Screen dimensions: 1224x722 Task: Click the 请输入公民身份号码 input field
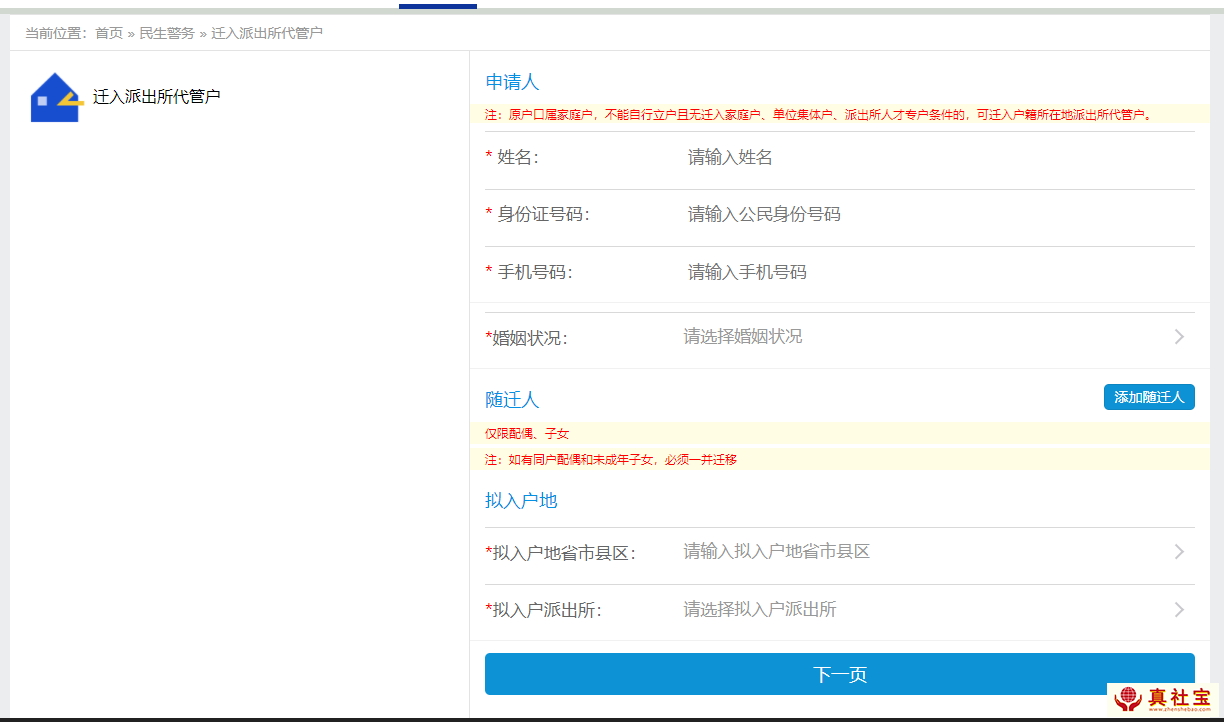[764, 215]
